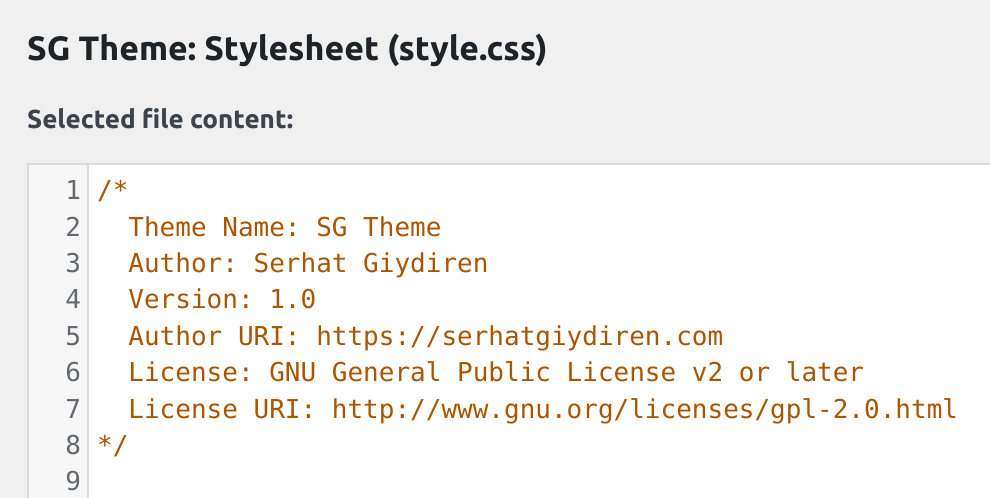Click the empty line 9 in editor
This screenshot has width=990, height=498.
(539, 482)
